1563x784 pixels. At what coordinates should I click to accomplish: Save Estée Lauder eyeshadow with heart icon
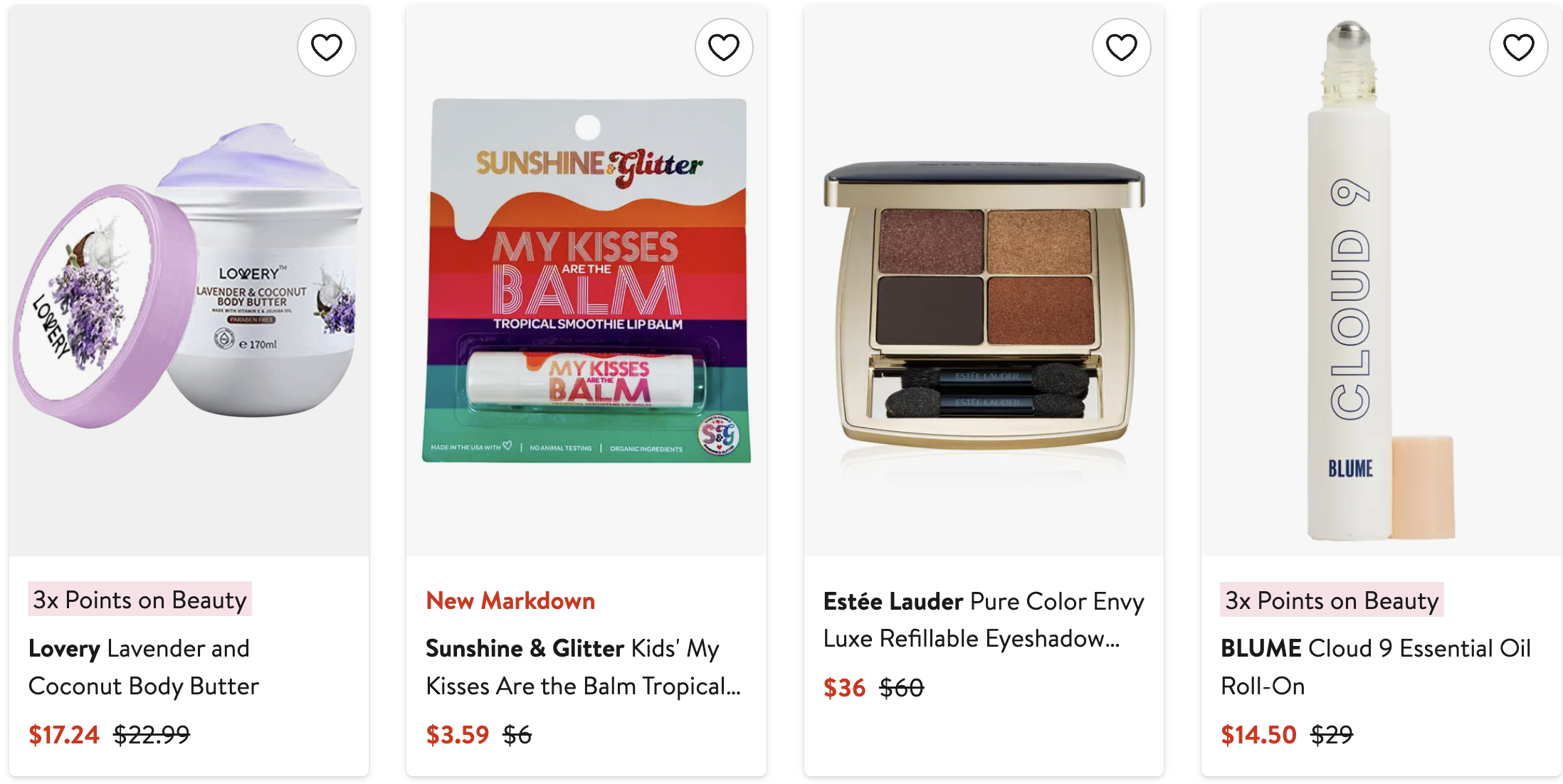tap(1121, 48)
